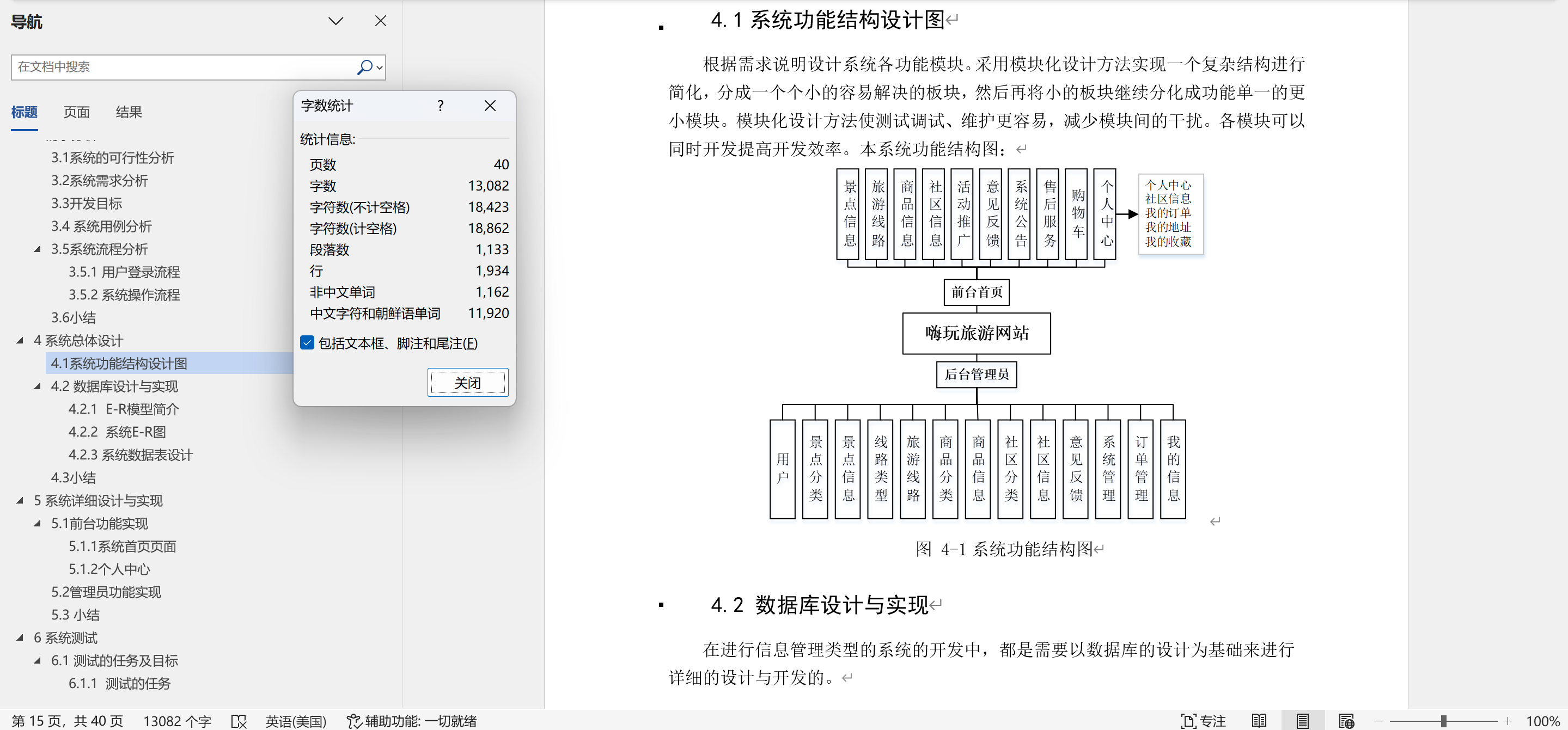1568x730 pixels.
Task: Click the 前台首页 box in diagram
Action: (977, 292)
